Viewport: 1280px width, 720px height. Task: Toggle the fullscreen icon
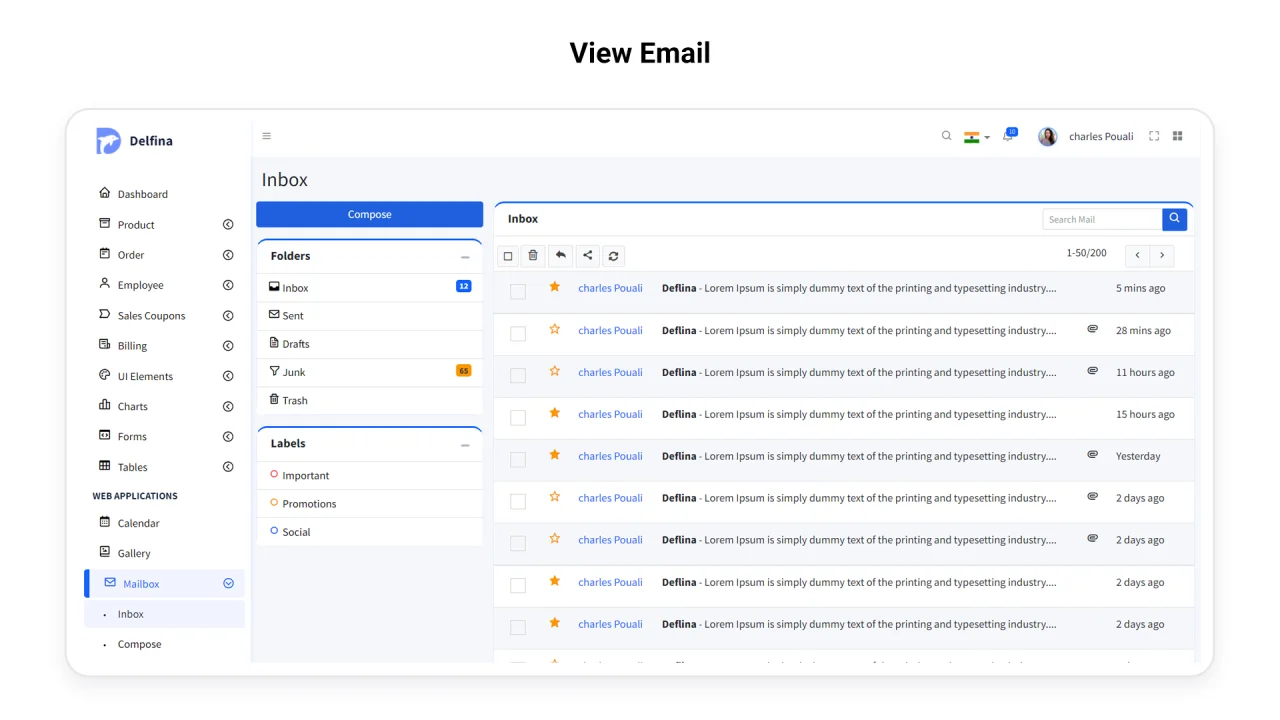1154,136
